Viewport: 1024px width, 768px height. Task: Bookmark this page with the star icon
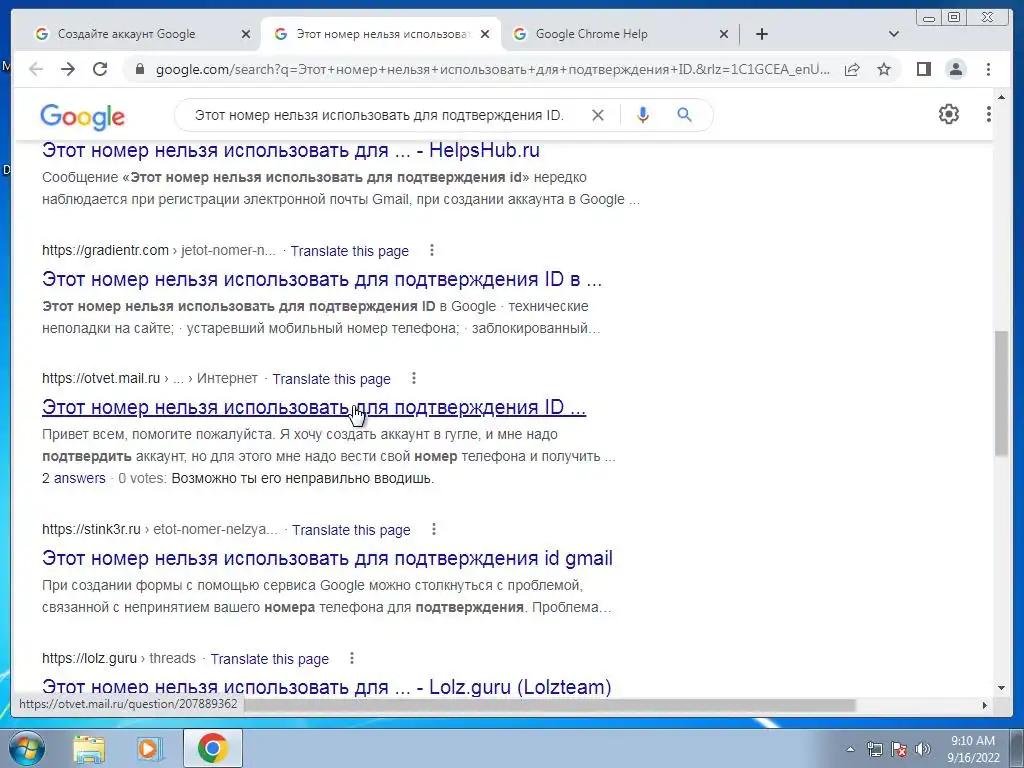(x=884, y=69)
